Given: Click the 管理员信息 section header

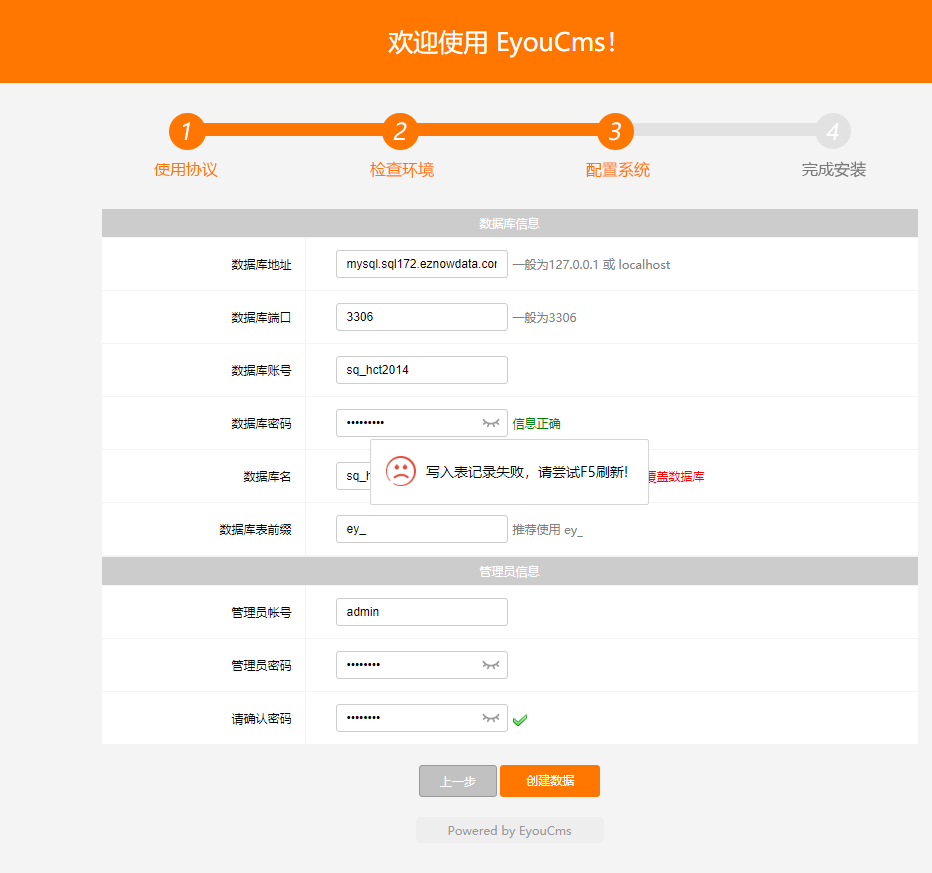Looking at the screenshot, I should click(509, 572).
